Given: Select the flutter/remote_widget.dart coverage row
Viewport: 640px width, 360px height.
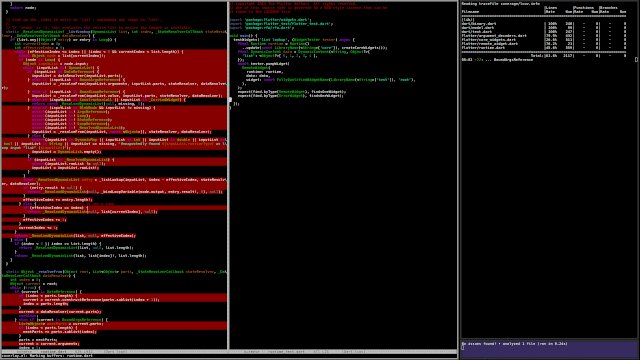Looking at the screenshot, I should coord(544,44).
